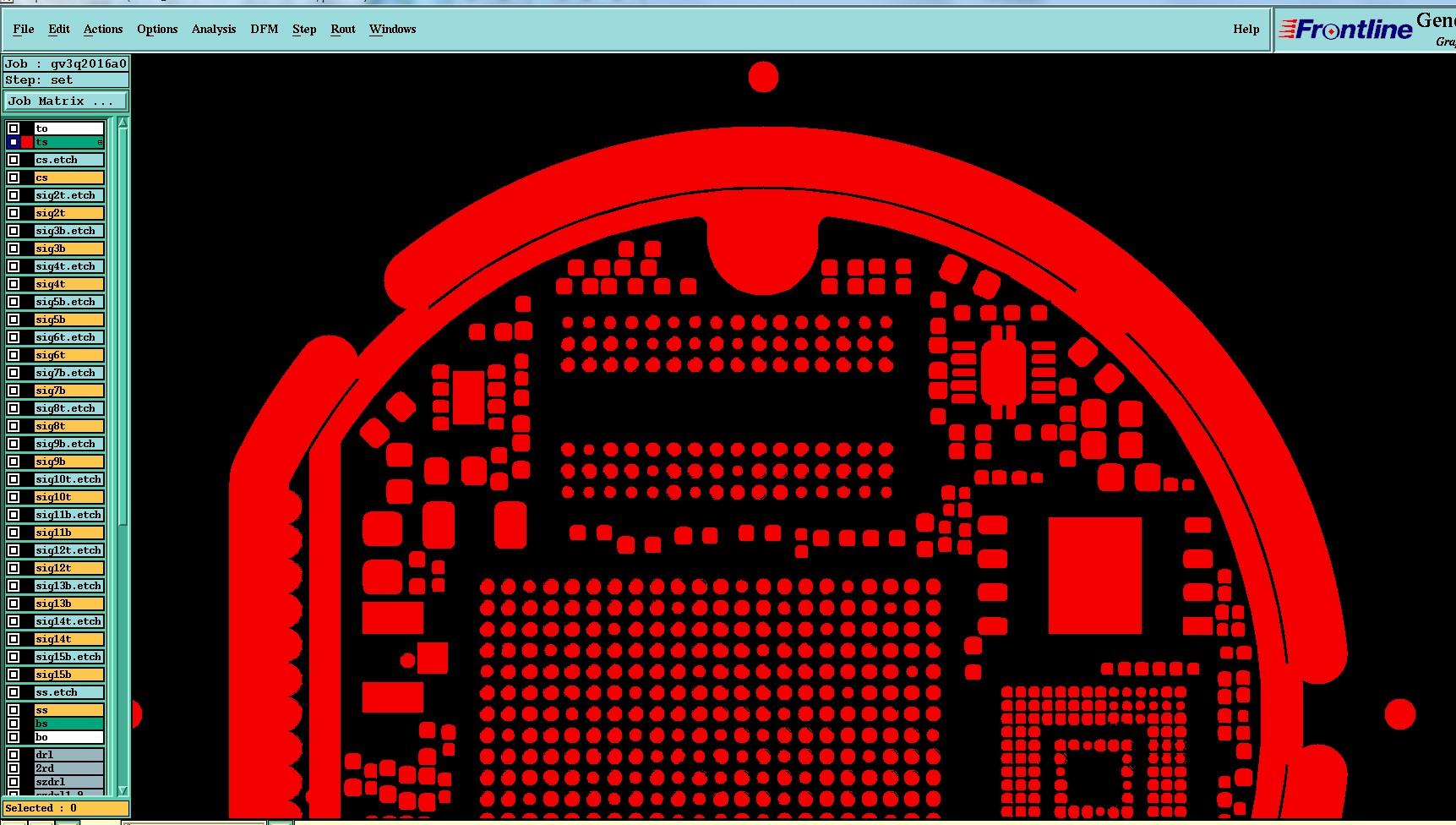Toggle the checkbox for layer sig3b.etch
This screenshot has width=1456, height=825.
14,231
